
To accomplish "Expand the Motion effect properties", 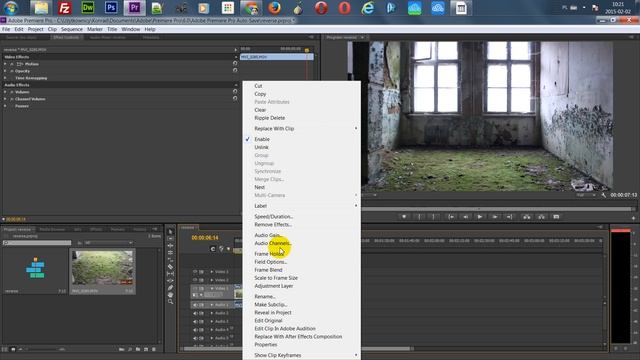I will tap(5, 64).
